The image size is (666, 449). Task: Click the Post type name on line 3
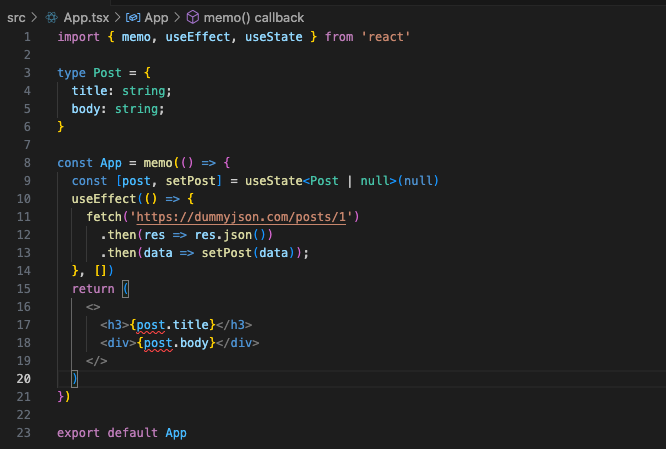(107, 73)
